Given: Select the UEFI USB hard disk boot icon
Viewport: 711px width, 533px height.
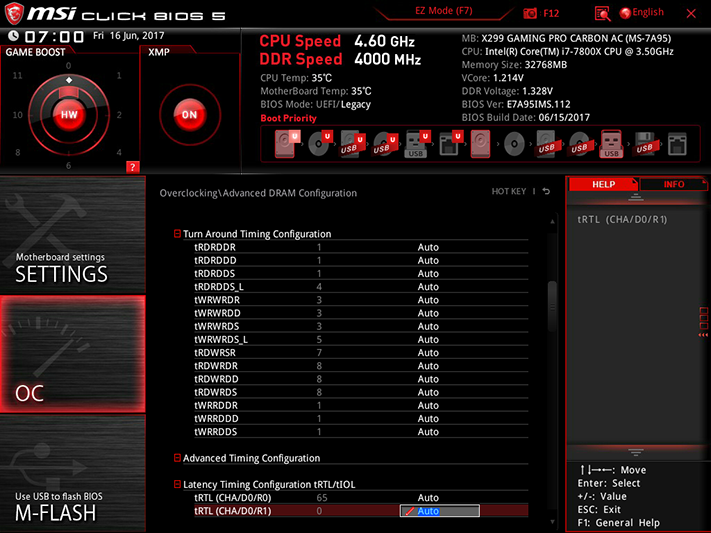Looking at the screenshot, I should [x=352, y=145].
